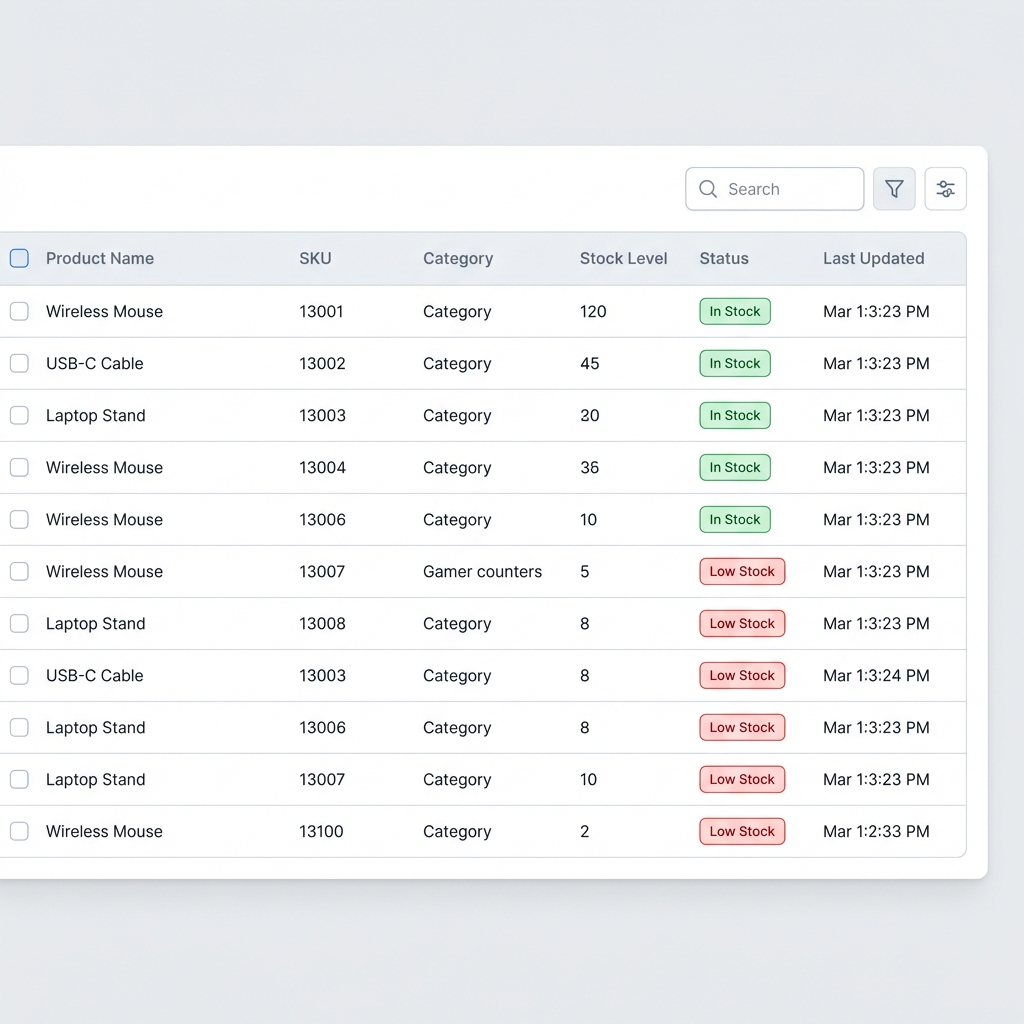Click the In Stock badge for SKU 13004
The height and width of the screenshot is (1024, 1024).
[735, 467]
